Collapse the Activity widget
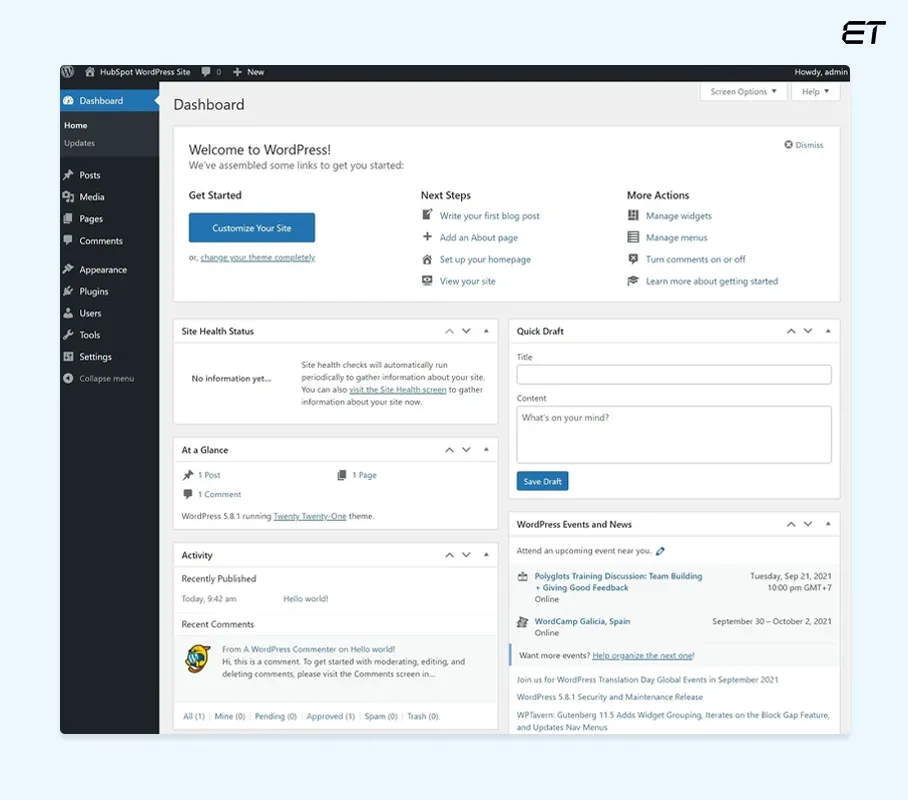This screenshot has height=800, width=908. pyautogui.click(x=486, y=555)
